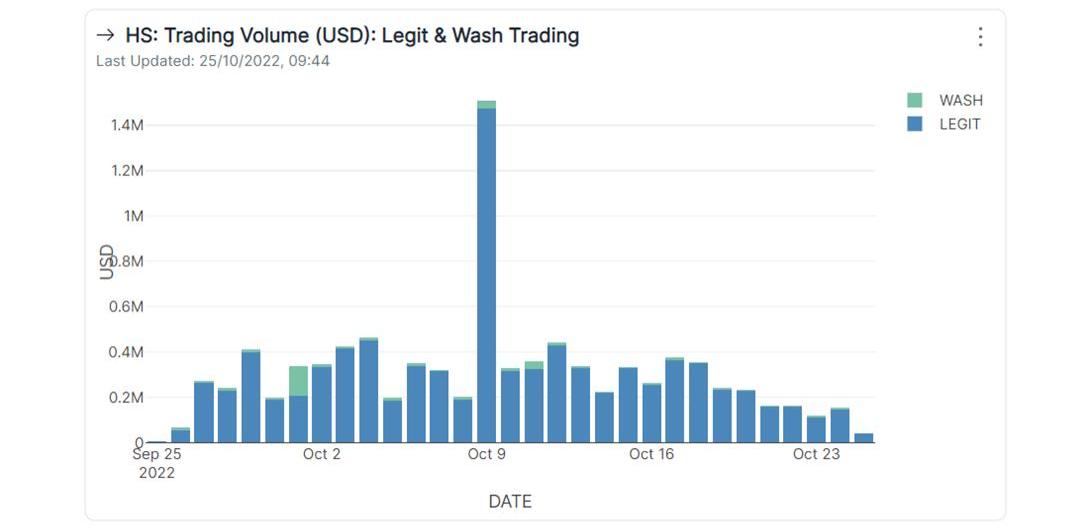Click the DATE x-axis title
Screen dimensions: 1090x532
[510, 501]
